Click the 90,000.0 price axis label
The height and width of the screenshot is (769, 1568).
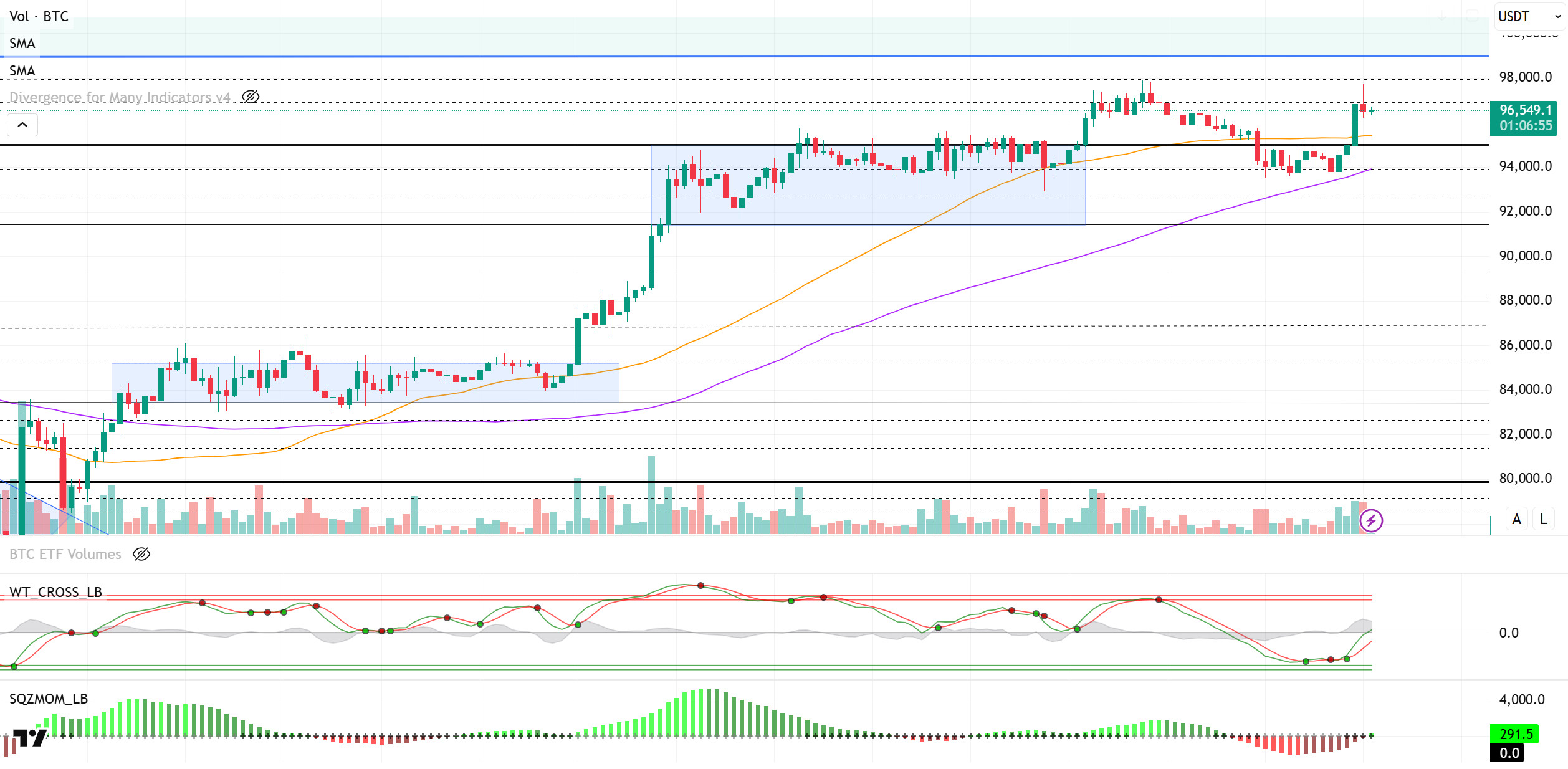1526,256
